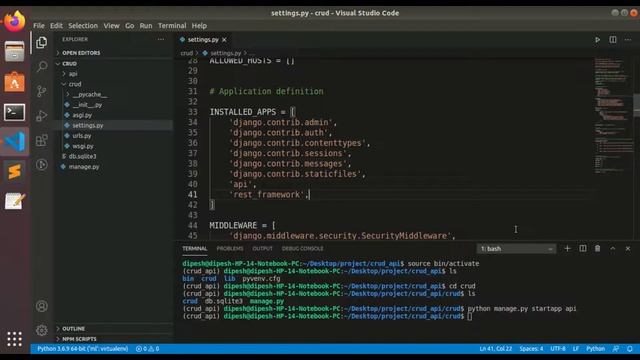Image resolution: width=640 pixels, height=360 pixels.
Task: Open the Run menu
Action: [146, 26]
